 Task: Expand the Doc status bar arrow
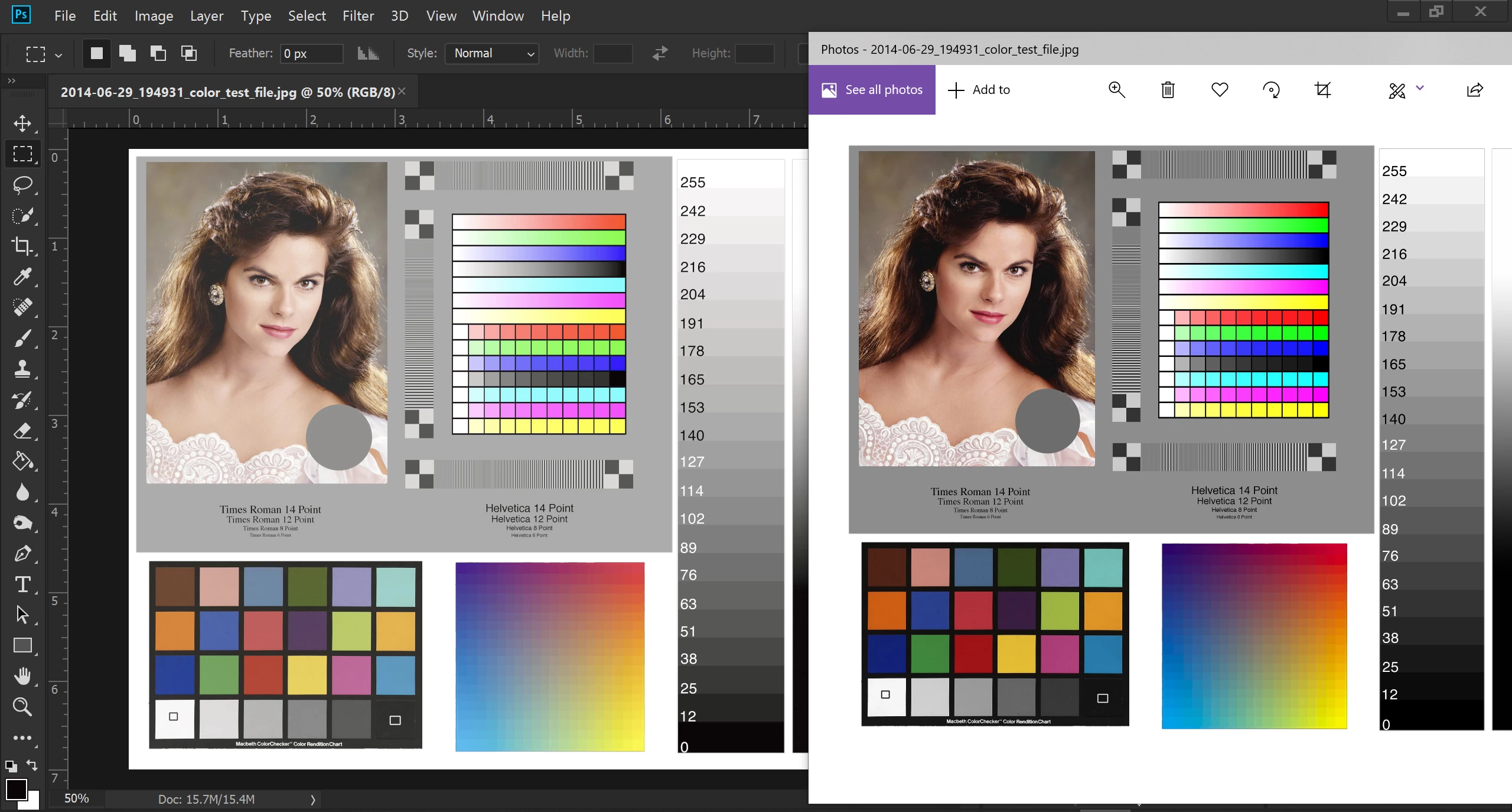(313, 800)
